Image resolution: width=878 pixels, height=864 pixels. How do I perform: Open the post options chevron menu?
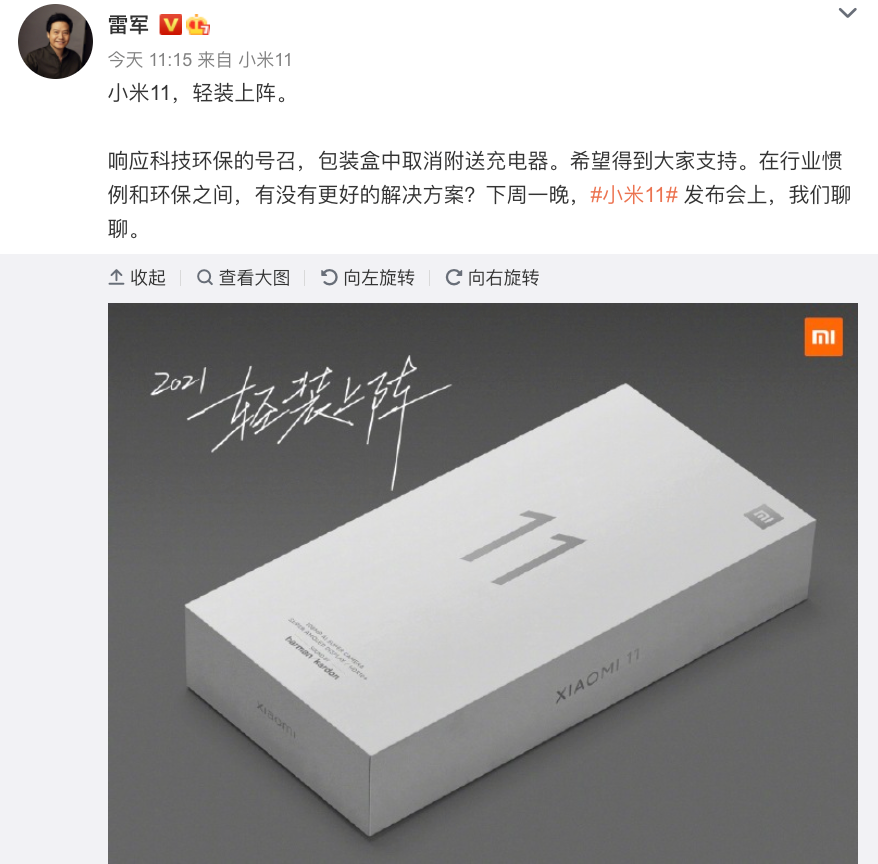point(847,12)
